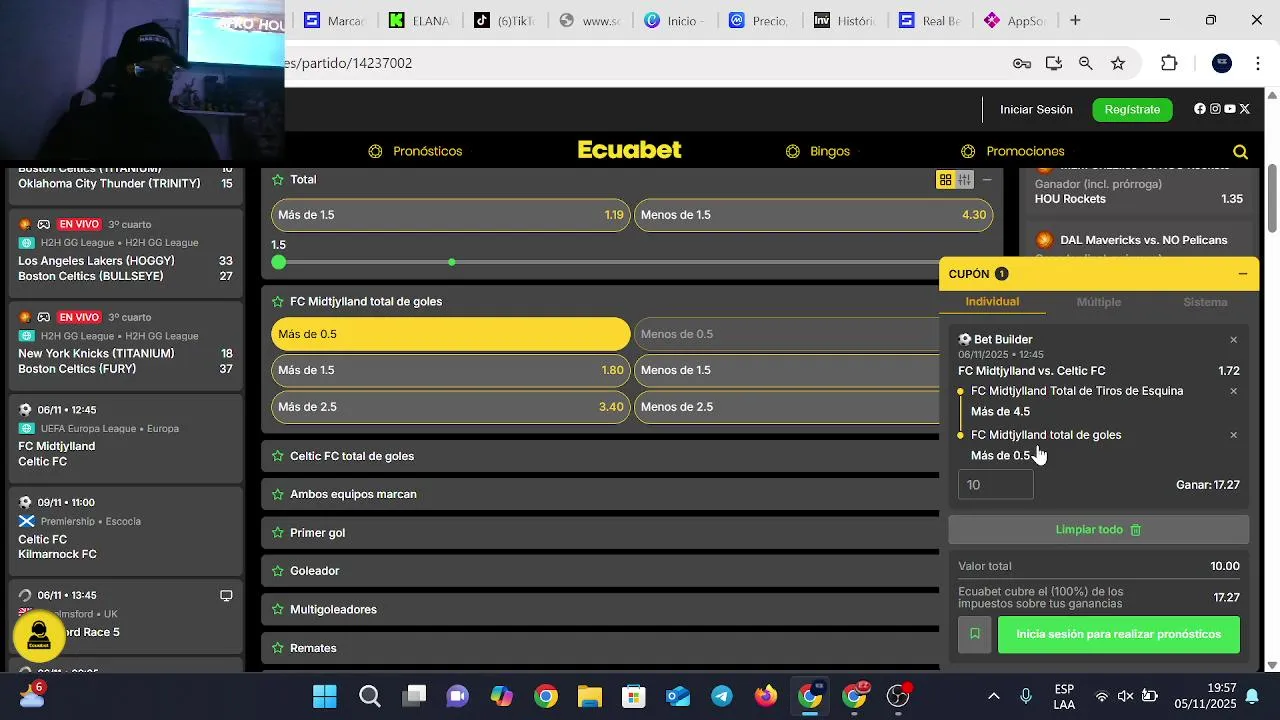
Task: Remove Bet Builder bet from coupon
Action: (x=1233, y=340)
